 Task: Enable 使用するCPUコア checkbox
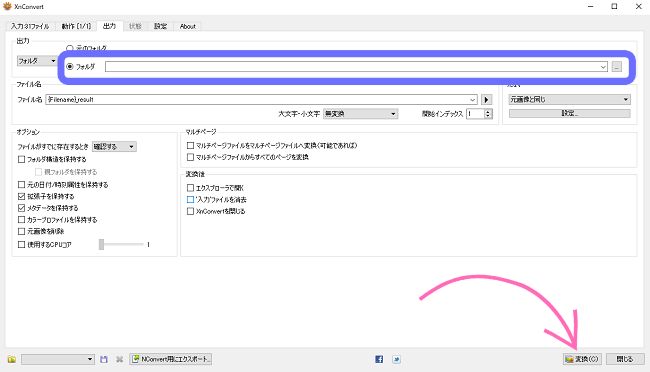[22, 245]
